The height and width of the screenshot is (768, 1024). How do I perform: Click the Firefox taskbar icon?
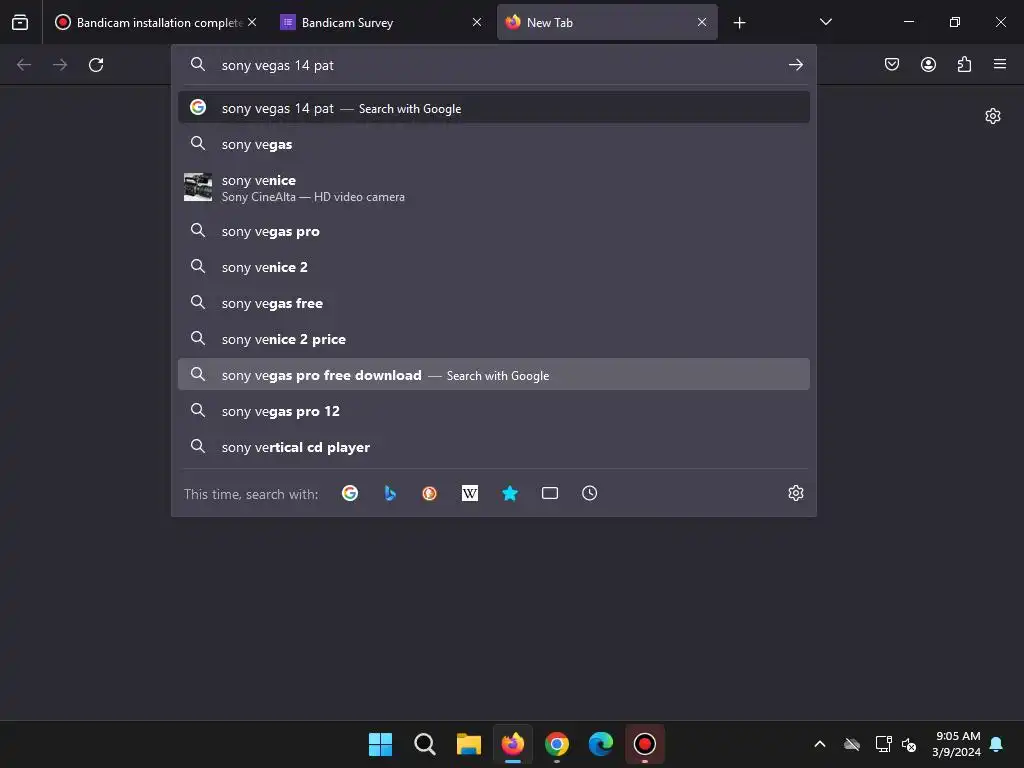[x=513, y=744]
